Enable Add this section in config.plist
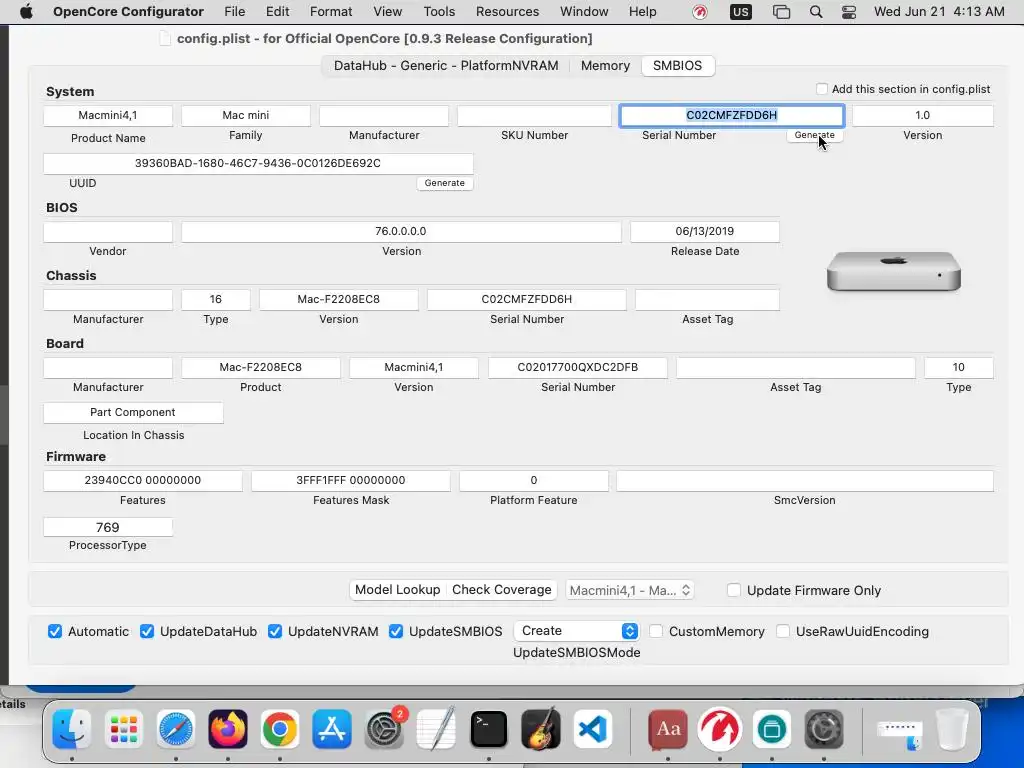This screenshot has height=768, width=1024. coord(822,89)
